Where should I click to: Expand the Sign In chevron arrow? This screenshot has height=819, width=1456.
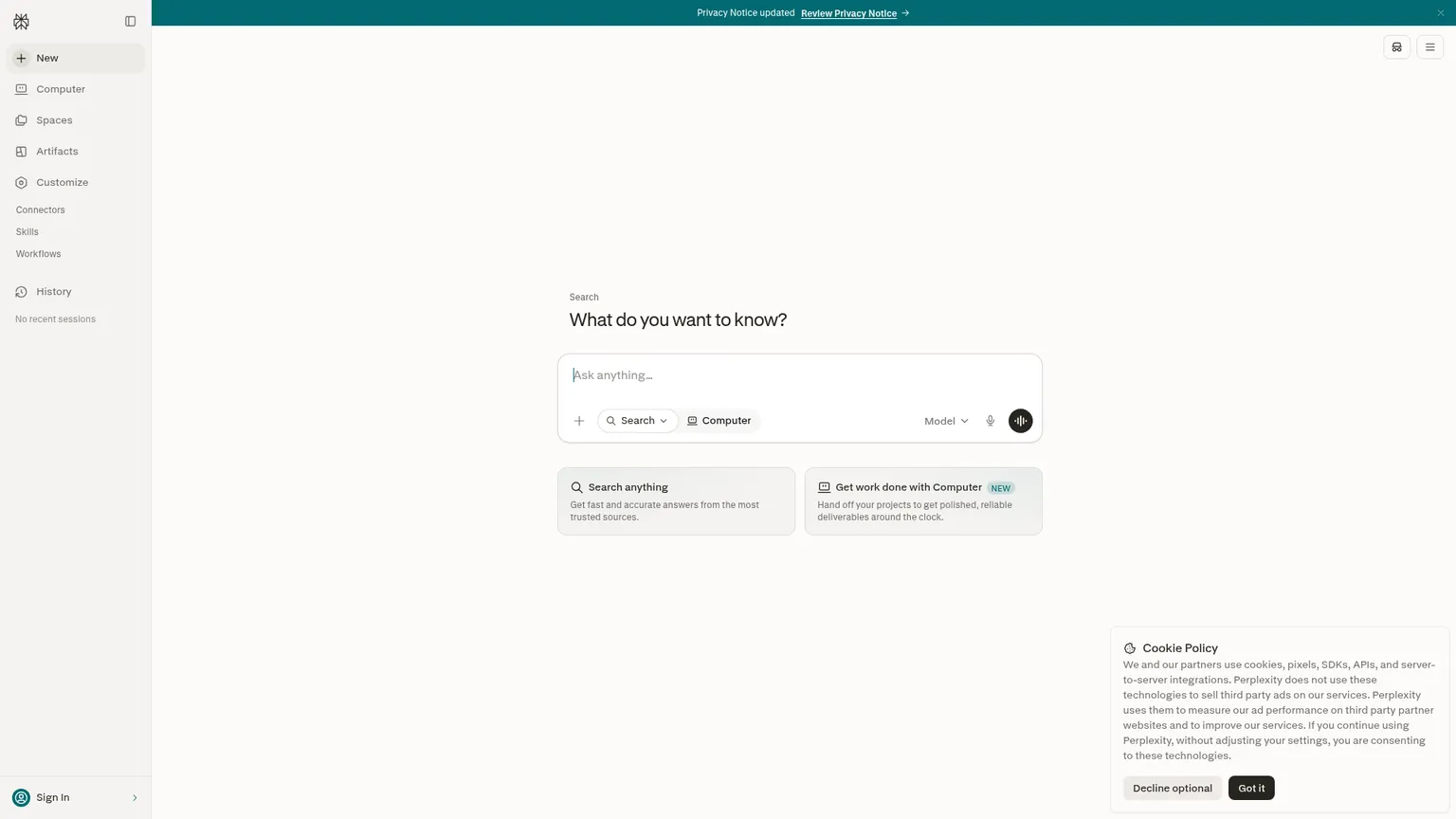(135, 798)
